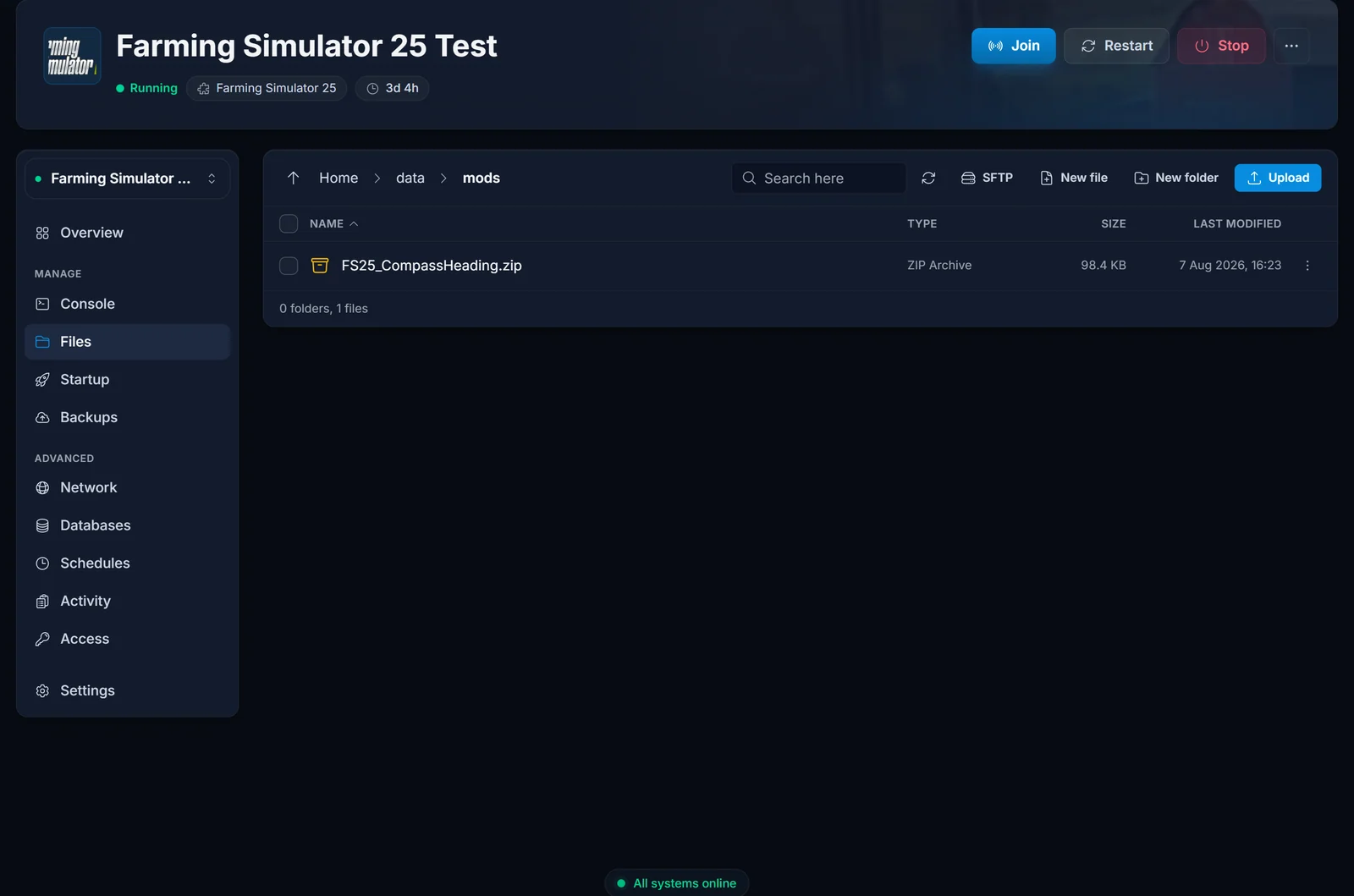Viewport: 1354px width, 896px height.
Task: Restart the Farming Simulator 25 server
Action: tap(1116, 46)
